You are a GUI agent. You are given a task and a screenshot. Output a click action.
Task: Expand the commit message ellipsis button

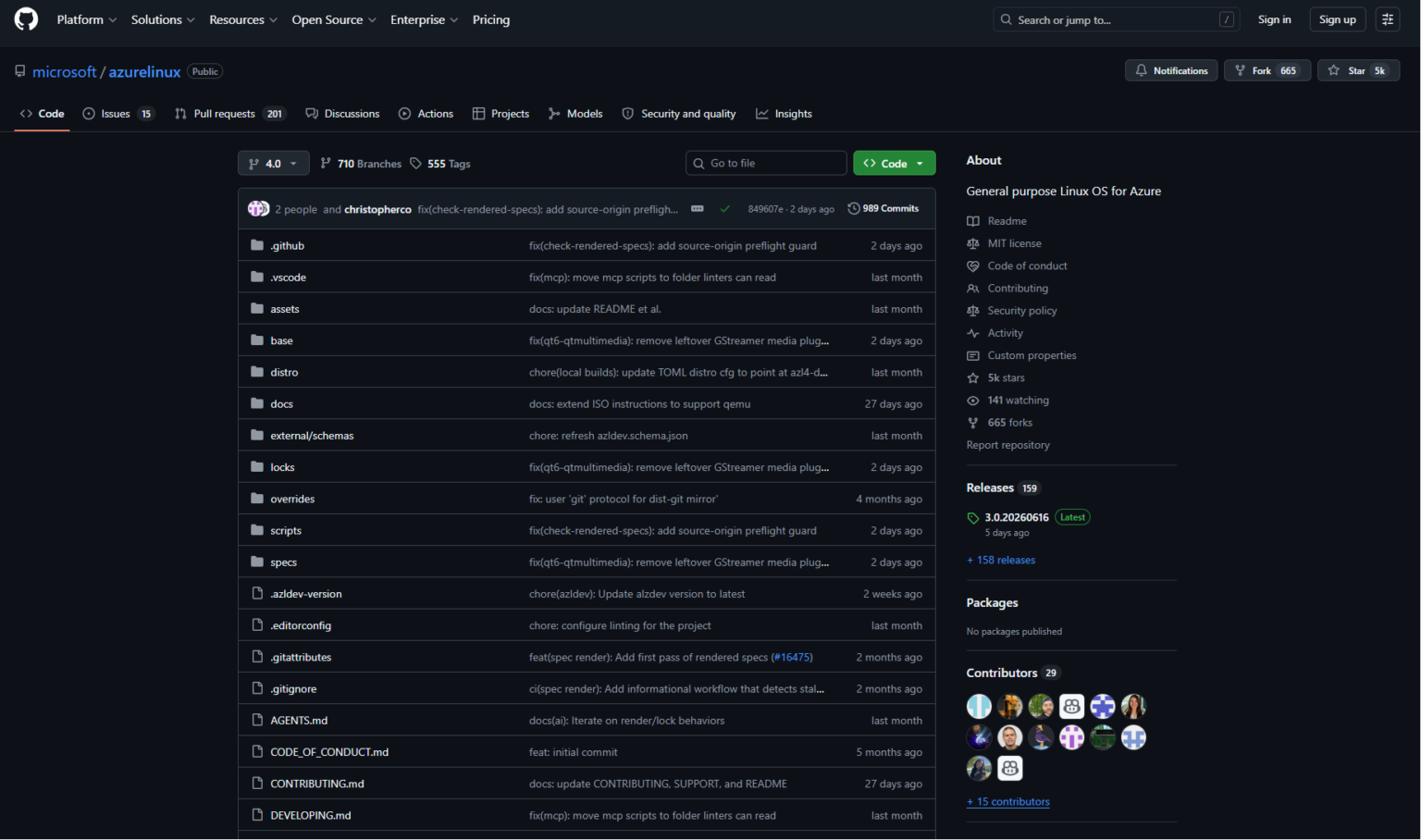pyautogui.click(x=698, y=209)
